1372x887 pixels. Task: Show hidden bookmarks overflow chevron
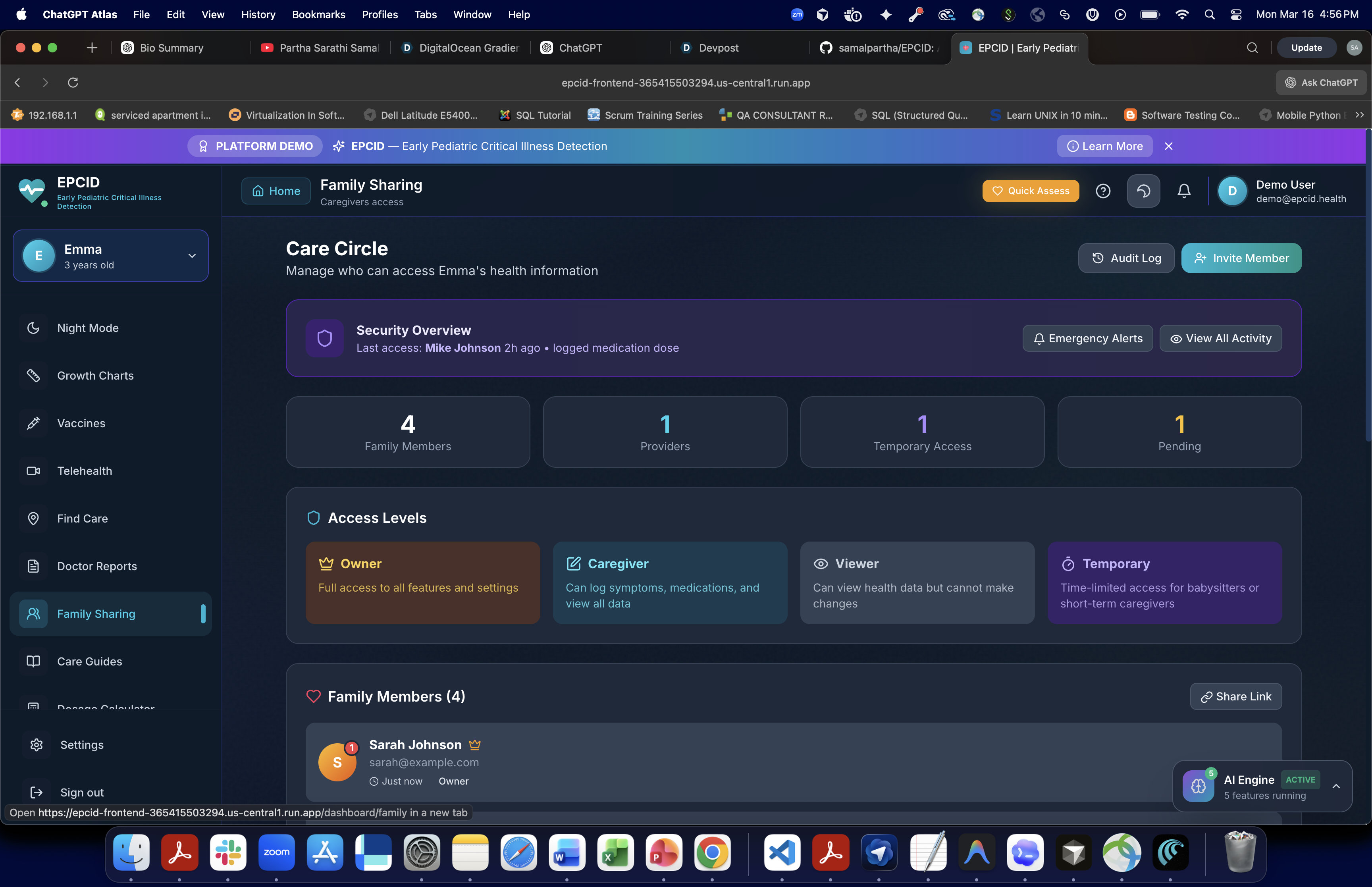(x=1359, y=115)
